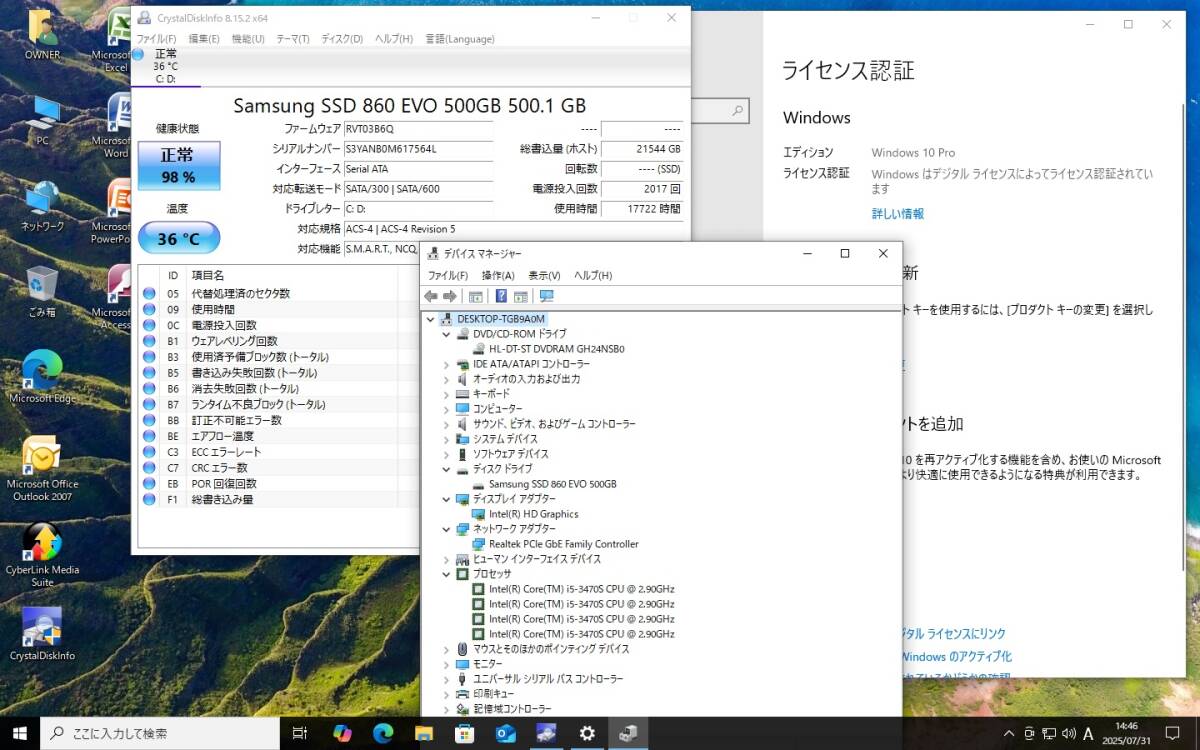1200x750 pixels.
Task: Click the taskbar clock showing 14:46
Action: [x=1126, y=733]
